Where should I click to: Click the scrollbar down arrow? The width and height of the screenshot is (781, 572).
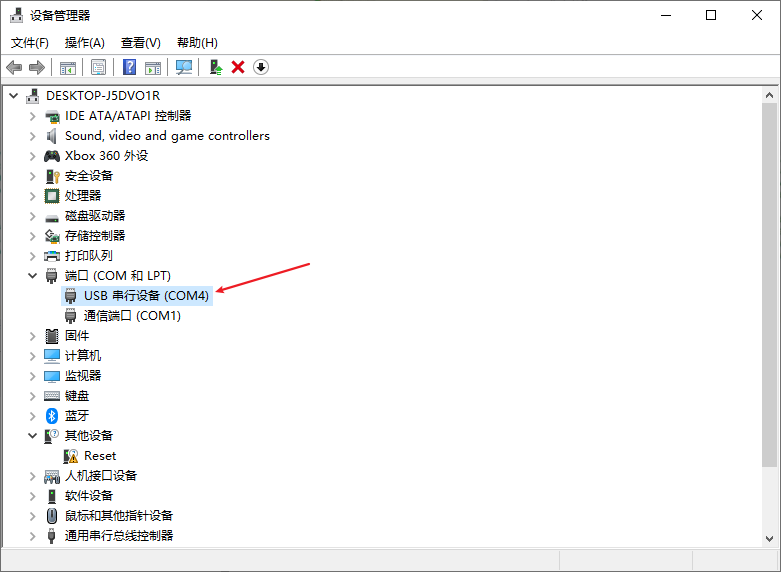coord(769,539)
